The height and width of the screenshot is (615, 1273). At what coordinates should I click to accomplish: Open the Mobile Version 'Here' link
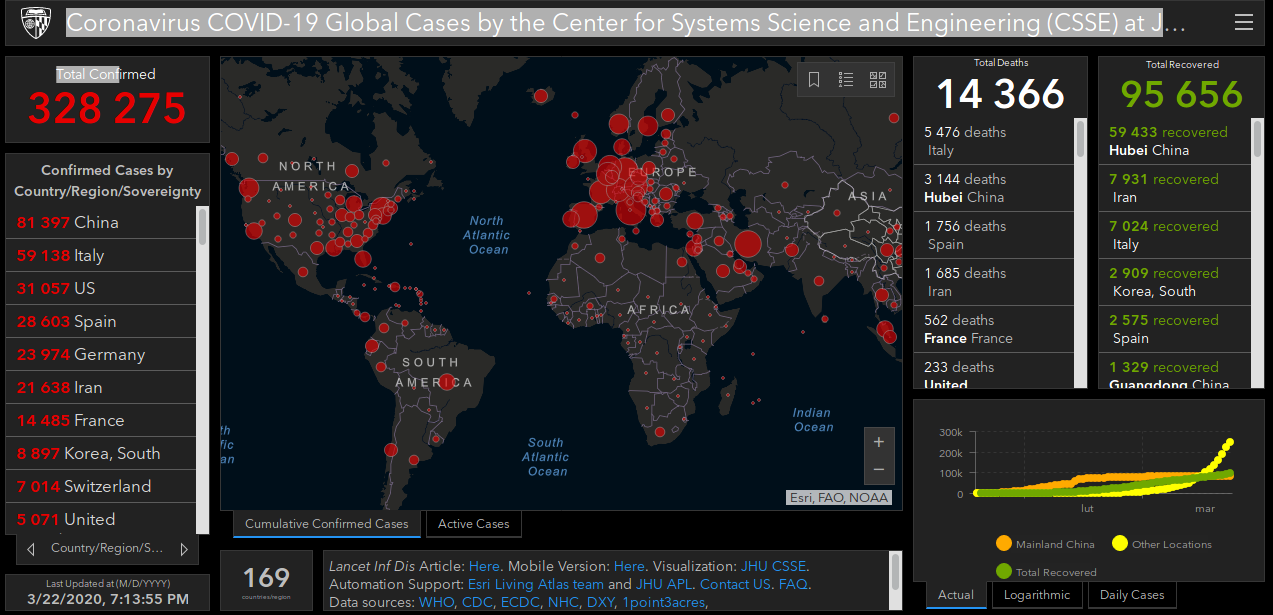(629, 566)
